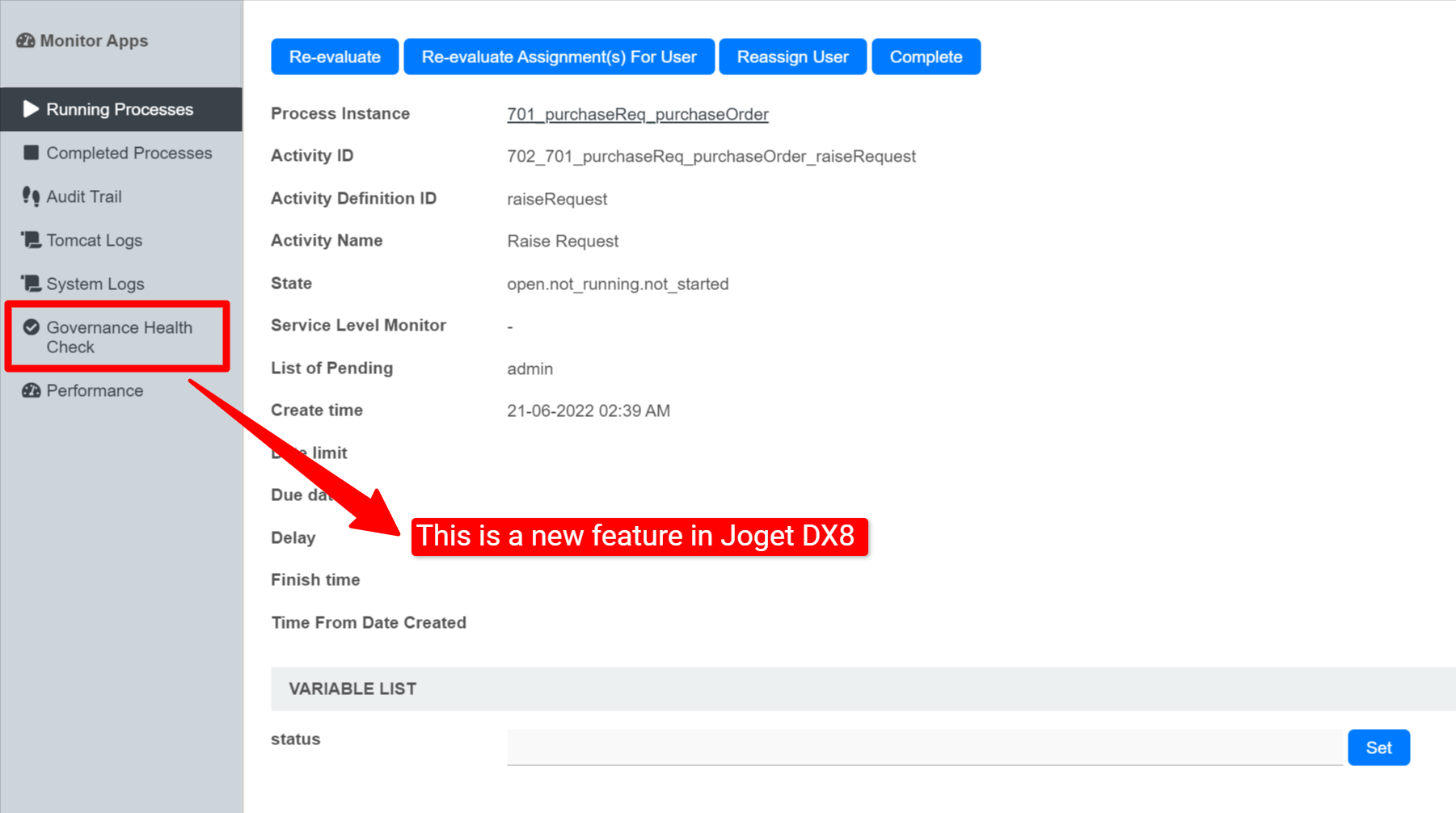
Task: Click the Activity Definition ID label
Action: [353, 199]
